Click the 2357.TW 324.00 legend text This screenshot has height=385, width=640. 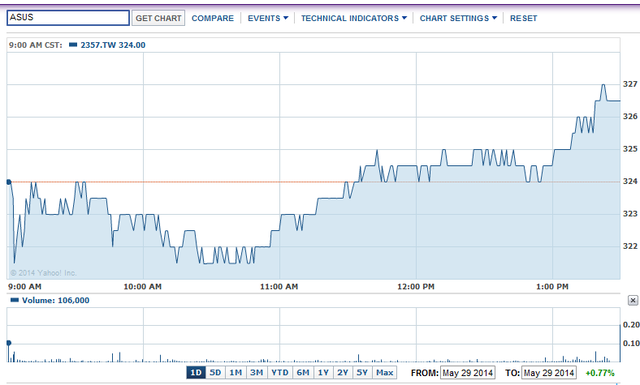click(113, 45)
